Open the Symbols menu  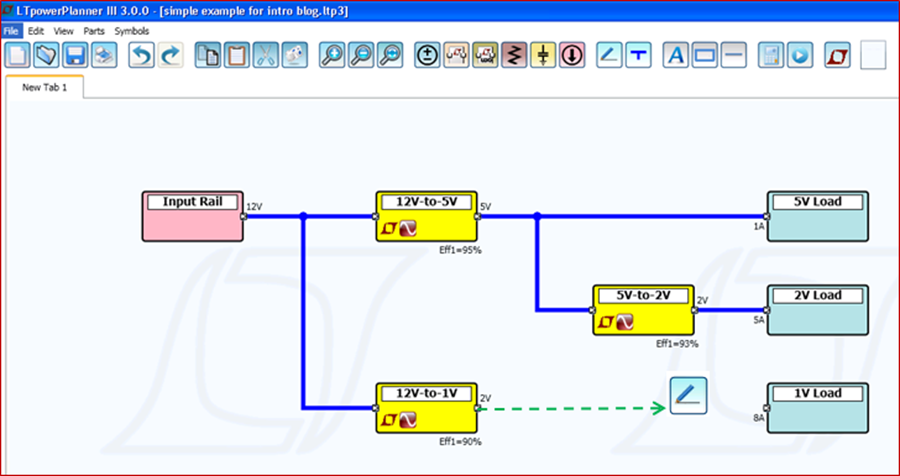pos(131,31)
